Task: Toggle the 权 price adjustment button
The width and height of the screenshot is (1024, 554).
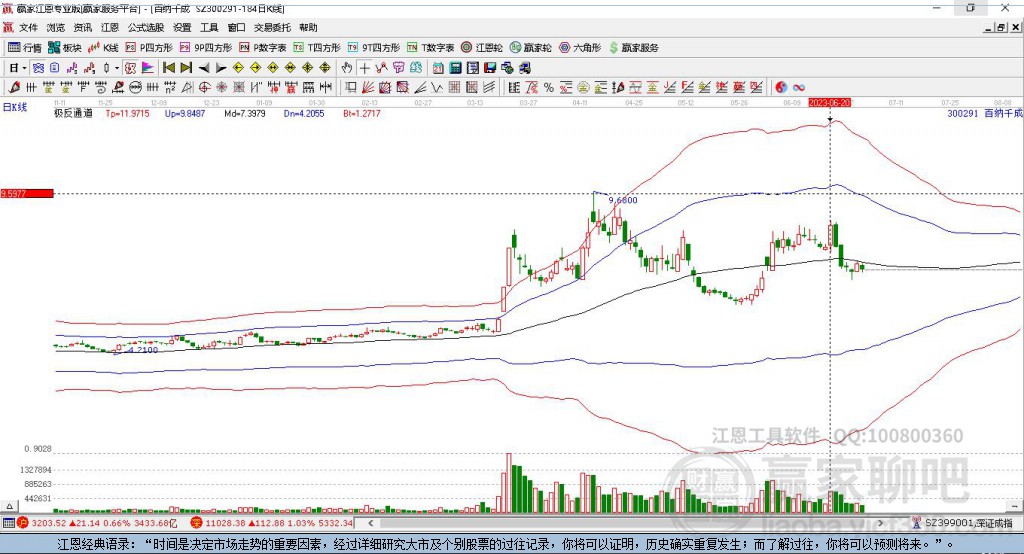Action: [x=131, y=68]
